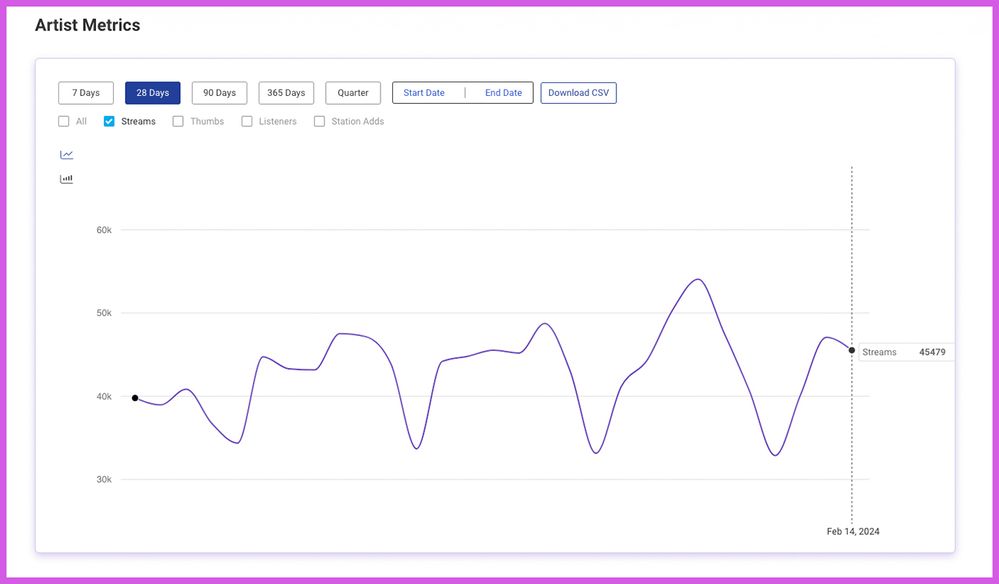Enable the Listeners checkbox
999x584 pixels.
(x=247, y=122)
